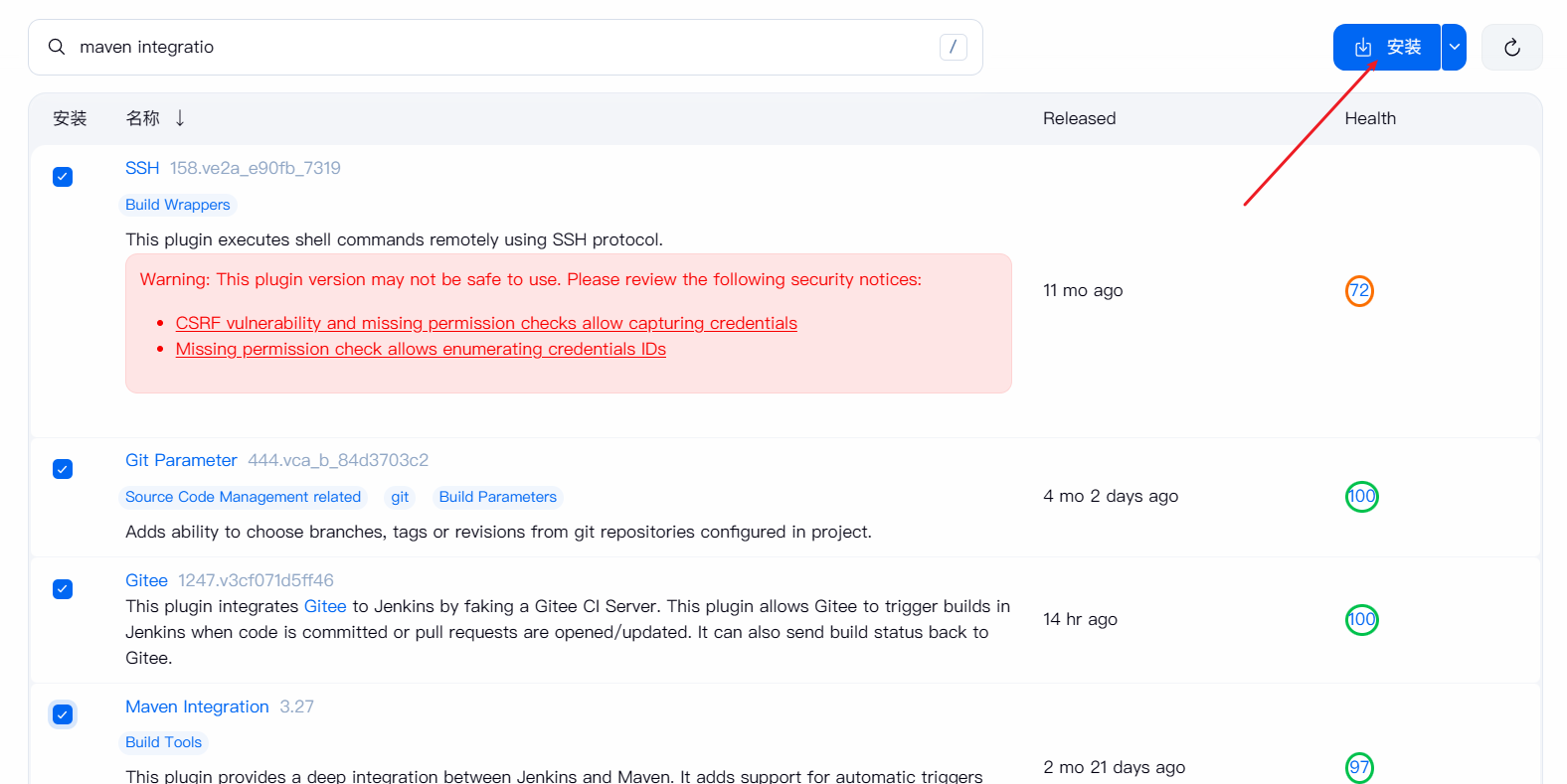Open the Missing permission check notice link

click(x=421, y=349)
